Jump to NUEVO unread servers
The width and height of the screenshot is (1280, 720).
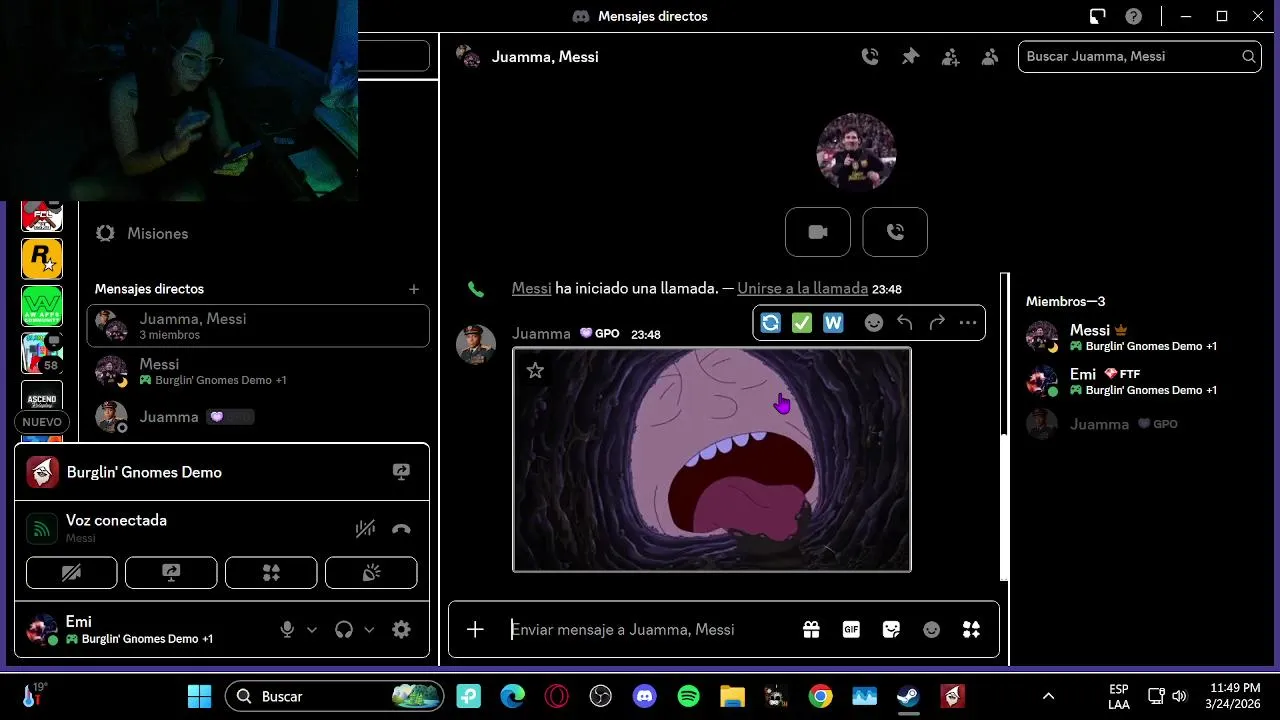[x=42, y=422]
